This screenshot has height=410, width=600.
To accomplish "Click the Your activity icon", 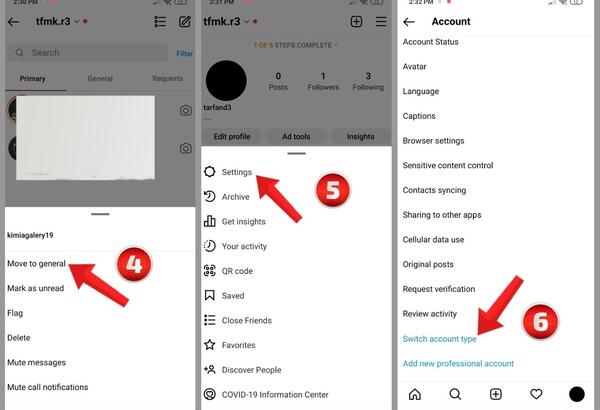I will tap(210, 246).
